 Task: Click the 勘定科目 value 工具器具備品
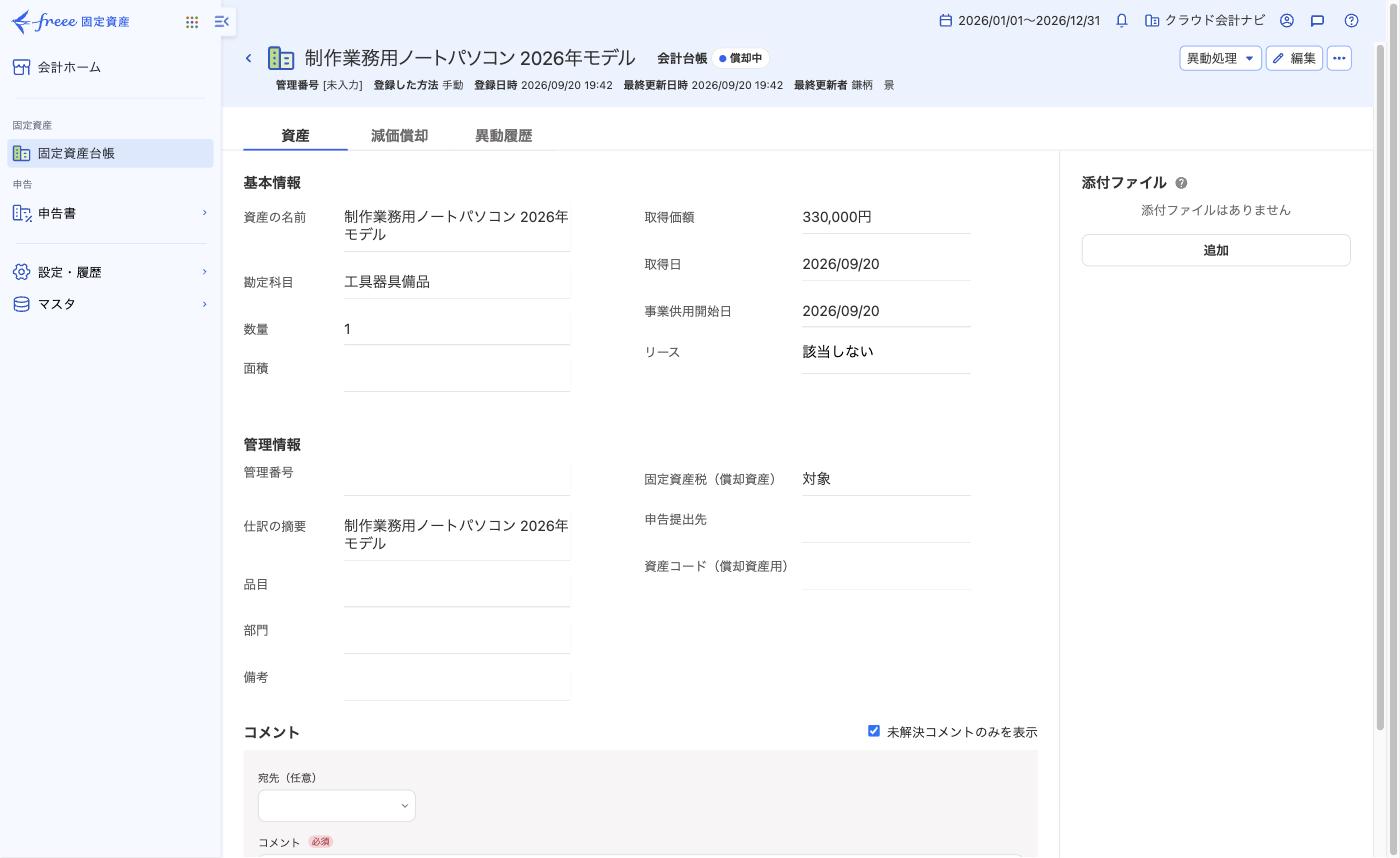pos(387,282)
